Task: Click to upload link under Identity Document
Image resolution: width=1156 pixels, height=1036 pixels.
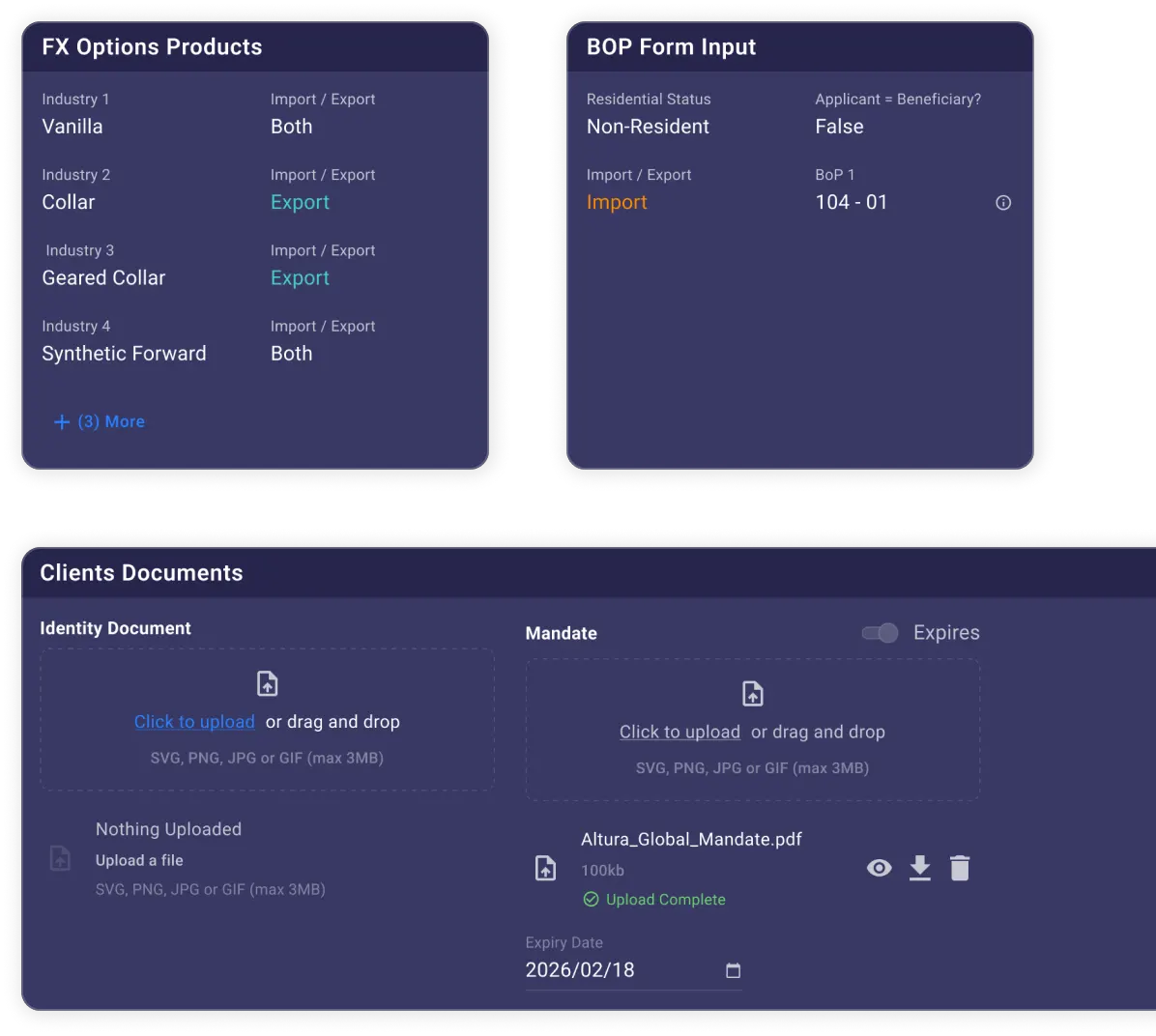Action: tap(194, 722)
